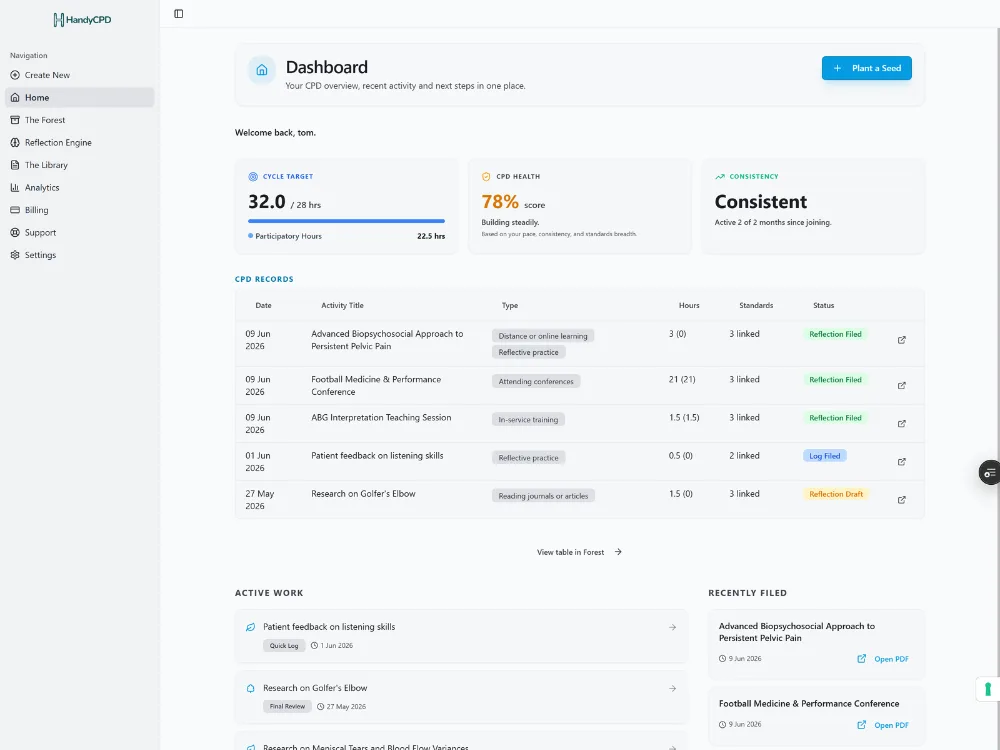Open The Library section
The height and width of the screenshot is (750, 1000).
pyautogui.click(x=80, y=165)
